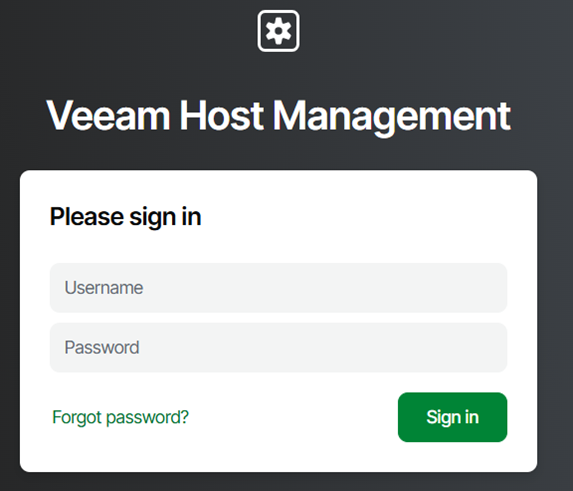The image size is (573, 491).
Task: Select the Username placeholder text
Action: coord(104,288)
